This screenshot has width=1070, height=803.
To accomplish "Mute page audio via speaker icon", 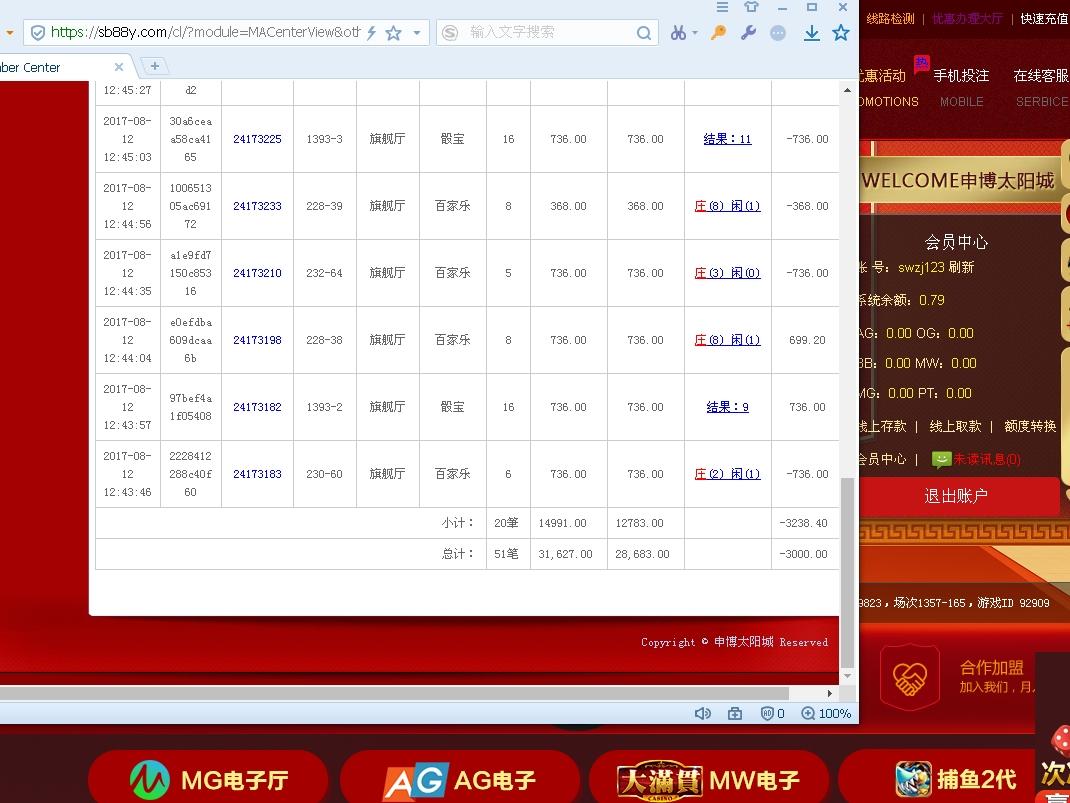I will click(703, 713).
